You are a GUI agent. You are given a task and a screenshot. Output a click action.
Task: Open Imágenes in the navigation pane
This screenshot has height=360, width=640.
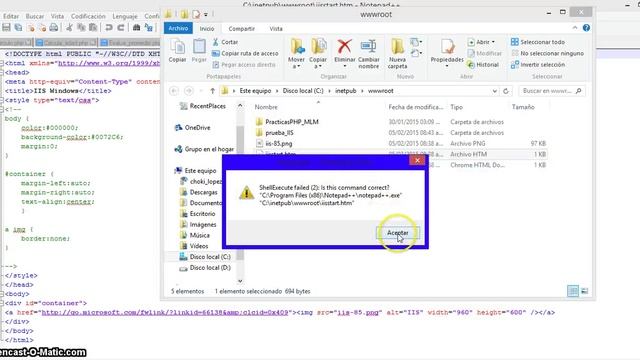click(x=203, y=224)
